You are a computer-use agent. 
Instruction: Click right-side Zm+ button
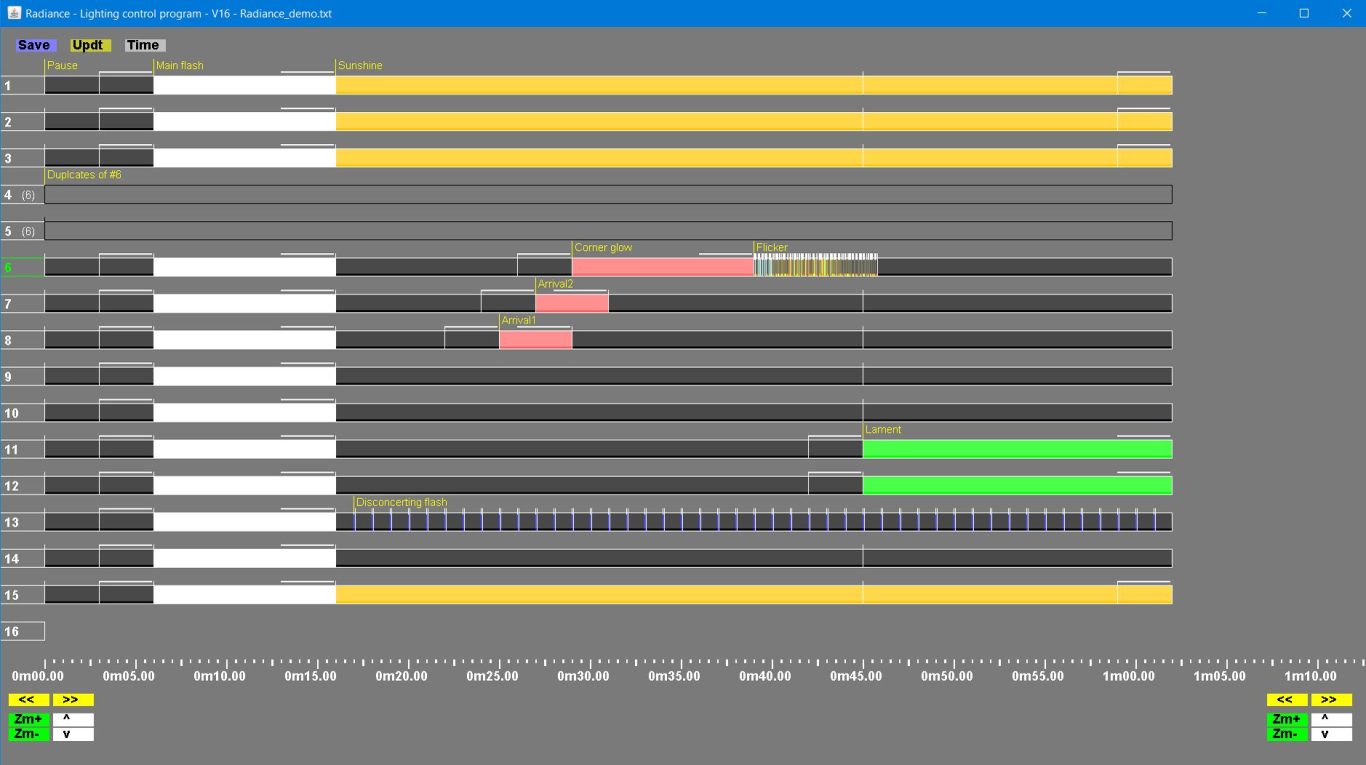pyautogui.click(x=1287, y=719)
